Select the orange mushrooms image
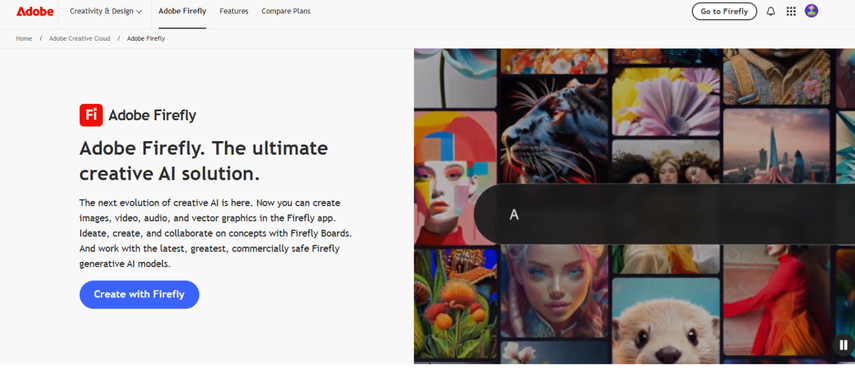 click(455, 303)
